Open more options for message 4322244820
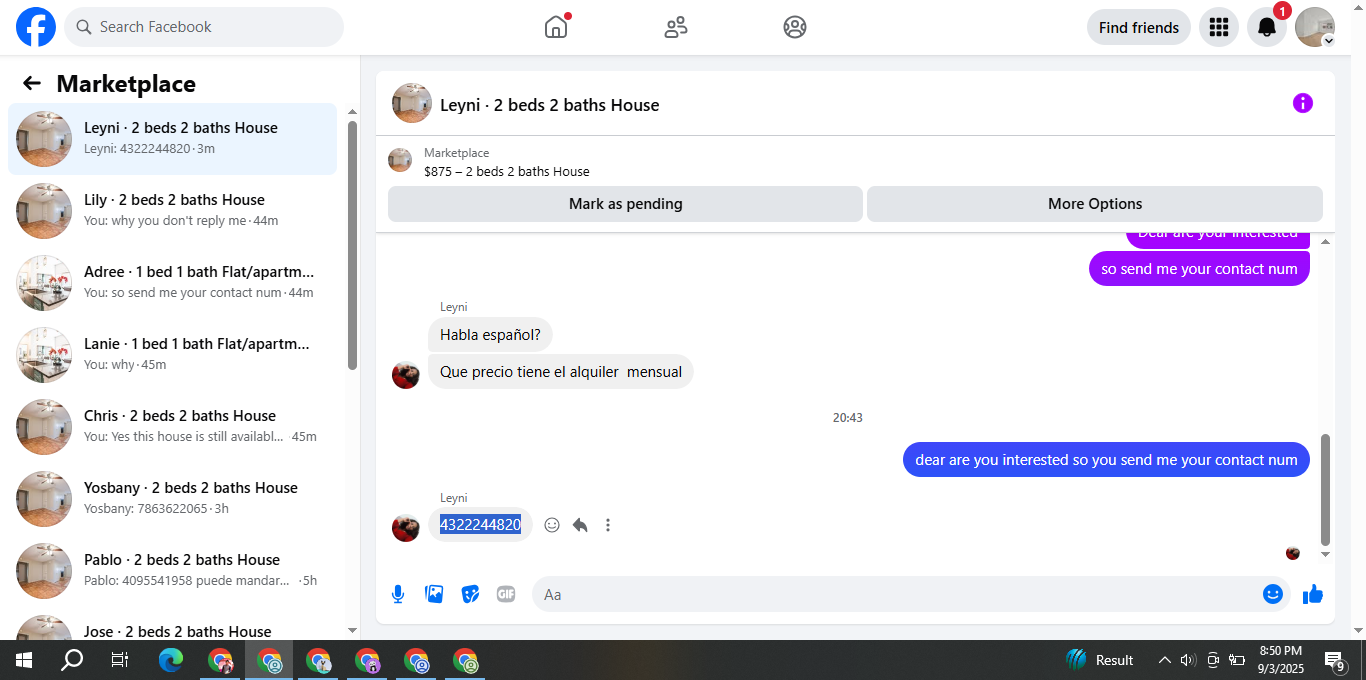The height and width of the screenshot is (680, 1366). [608, 525]
